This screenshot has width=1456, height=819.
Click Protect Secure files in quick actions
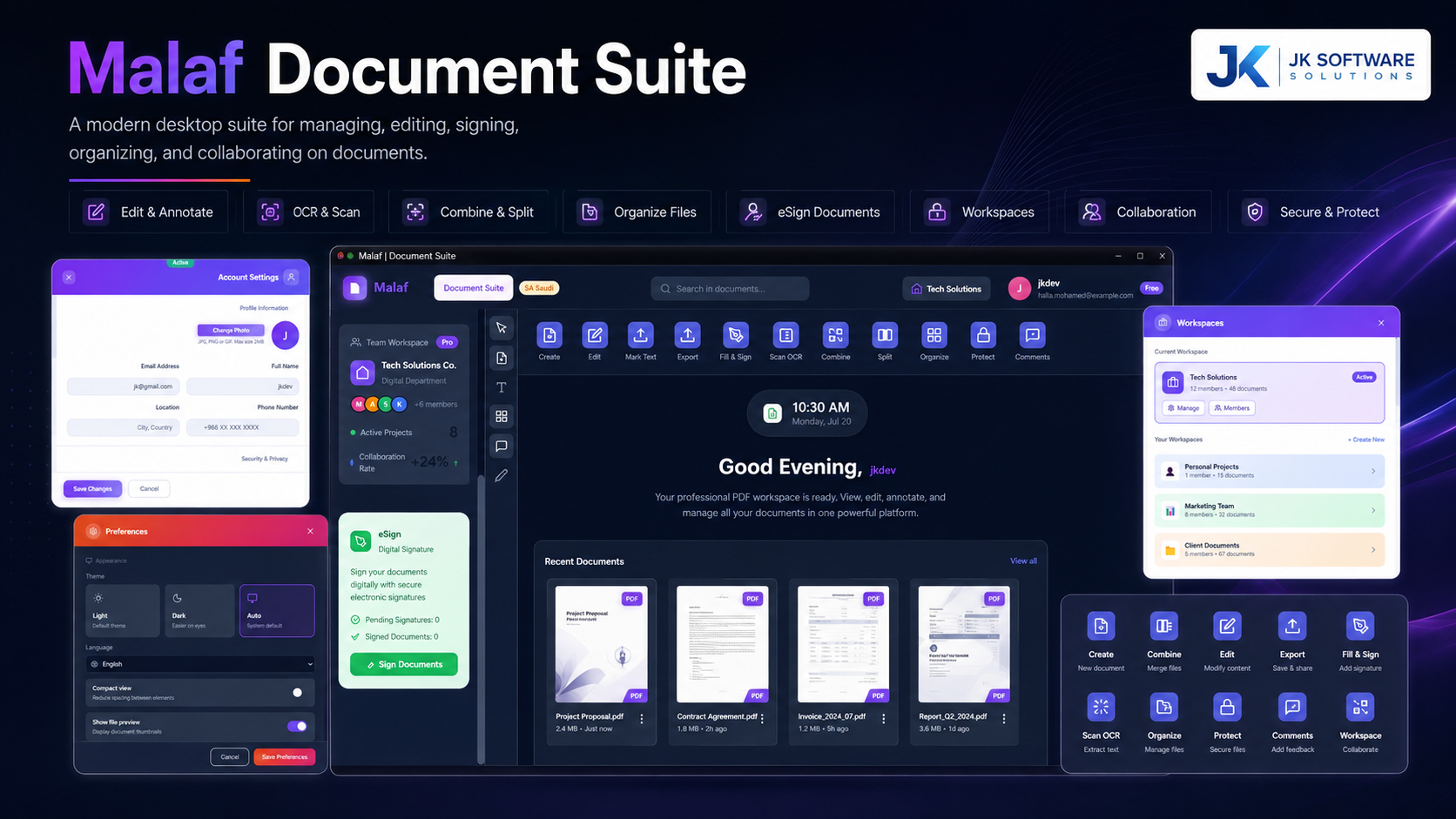coord(1227,723)
